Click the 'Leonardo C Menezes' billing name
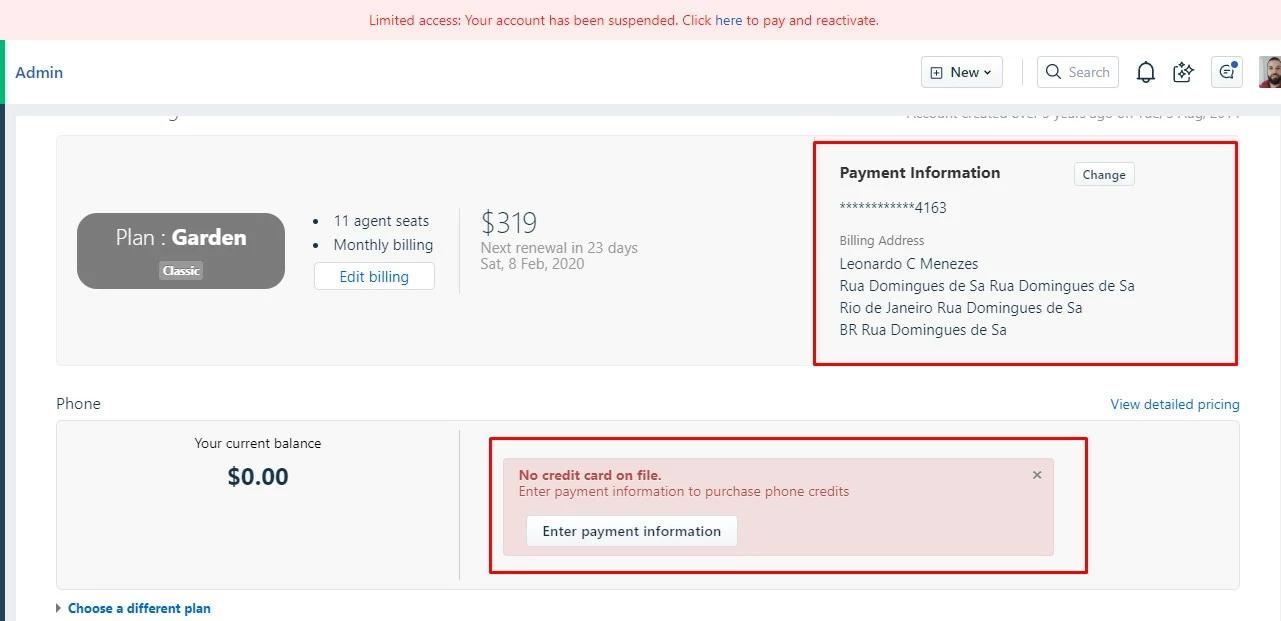1281x621 pixels. point(909,264)
